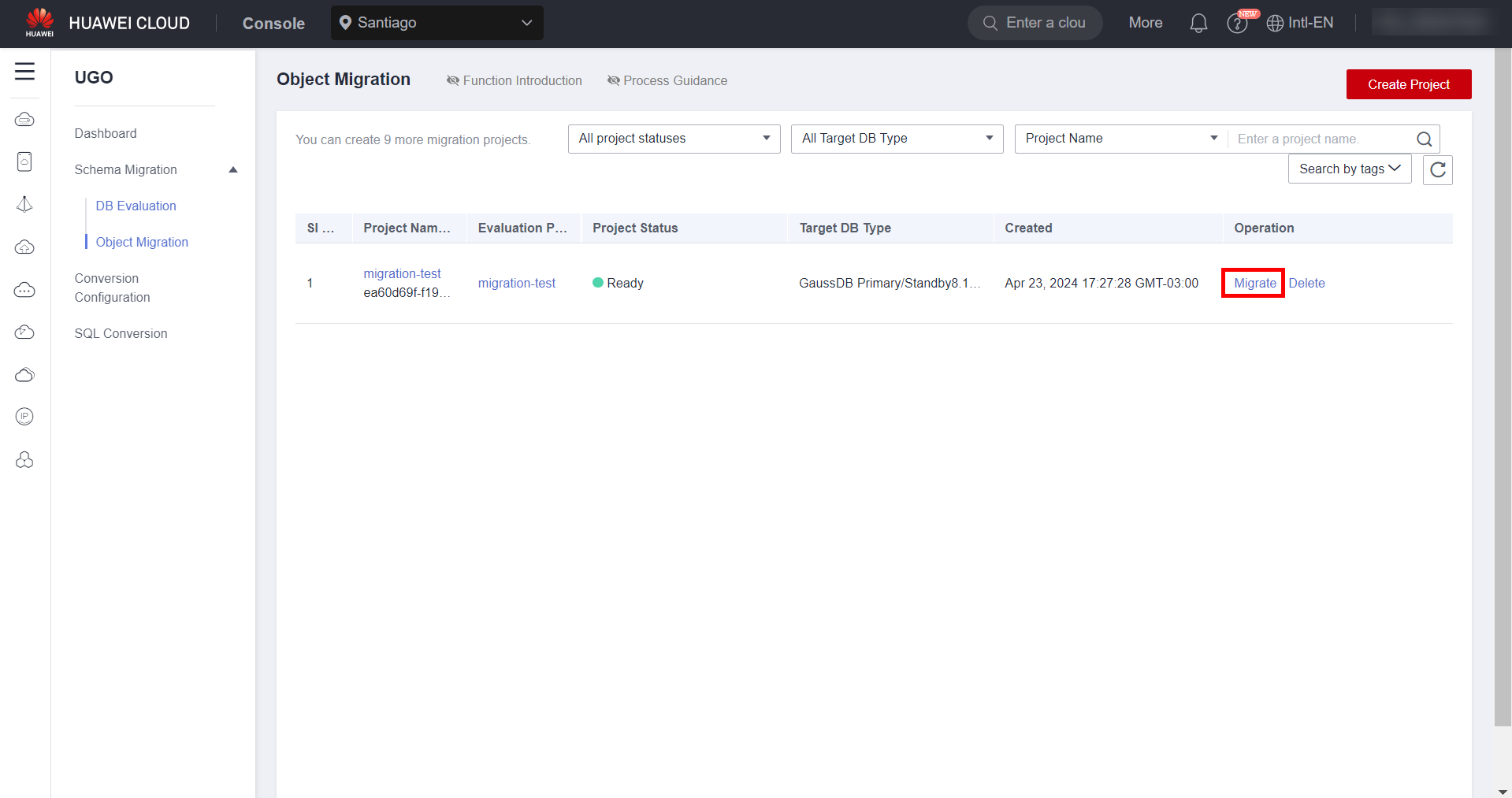1512x798 pixels.
Task: Click the project name search input field
Action: [1320, 139]
